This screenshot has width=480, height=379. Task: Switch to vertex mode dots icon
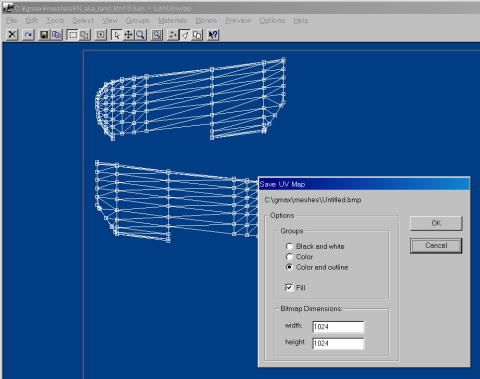pos(173,35)
